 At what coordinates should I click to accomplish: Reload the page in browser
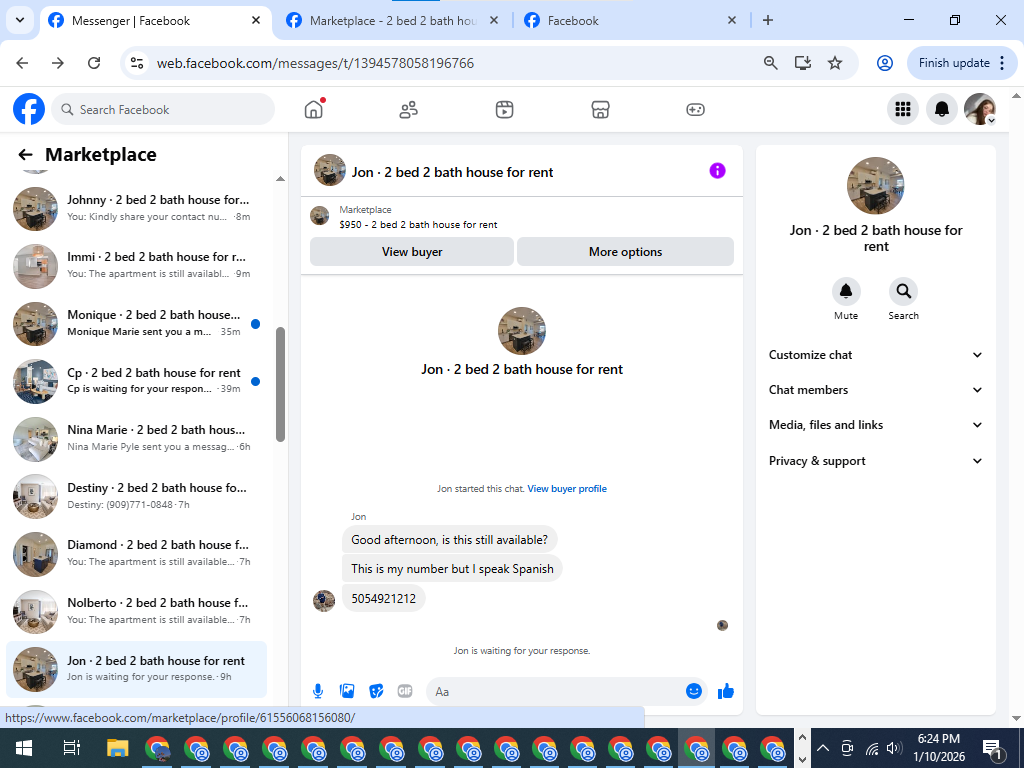pyautogui.click(x=94, y=63)
